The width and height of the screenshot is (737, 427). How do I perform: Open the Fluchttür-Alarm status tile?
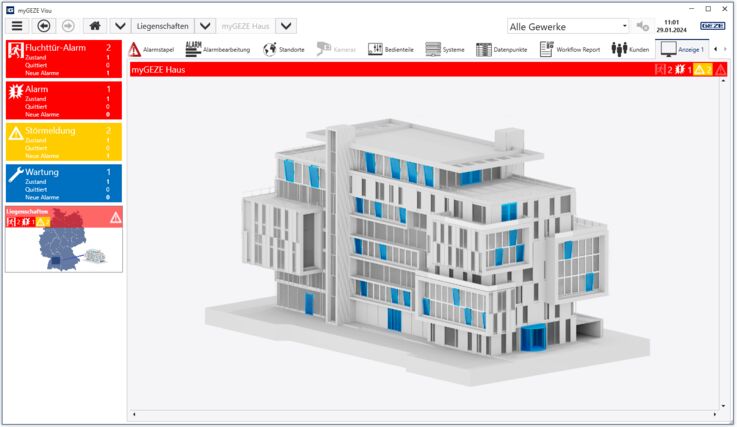[64, 59]
